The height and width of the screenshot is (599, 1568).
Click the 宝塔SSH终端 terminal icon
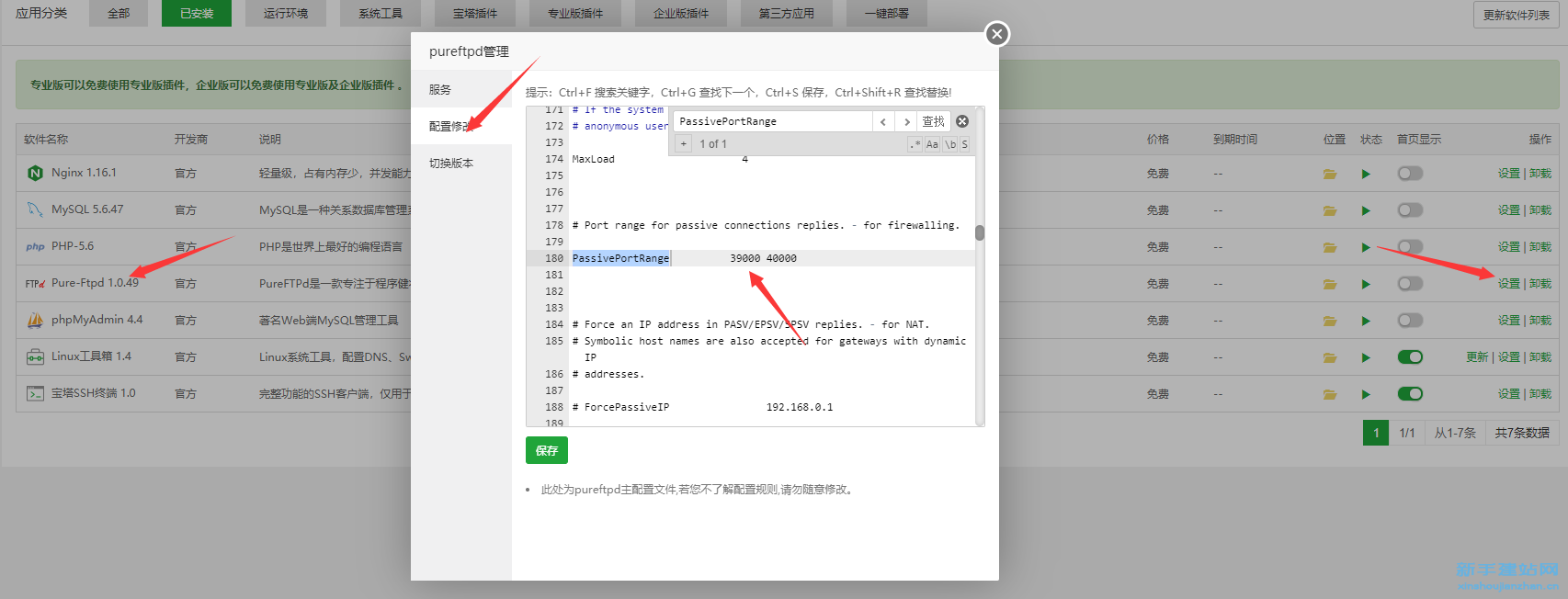tap(35, 393)
